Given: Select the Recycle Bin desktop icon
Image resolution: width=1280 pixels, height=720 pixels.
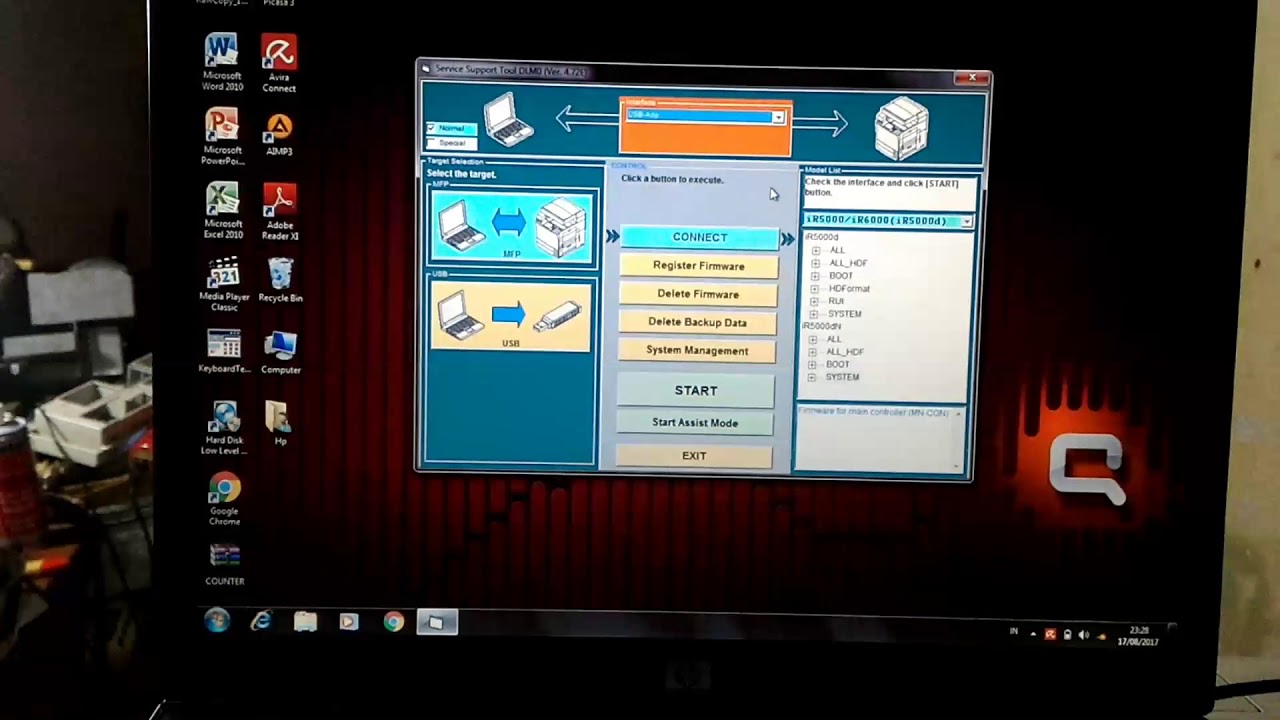Looking at the screenshot, I should click(x=281, y=280).
